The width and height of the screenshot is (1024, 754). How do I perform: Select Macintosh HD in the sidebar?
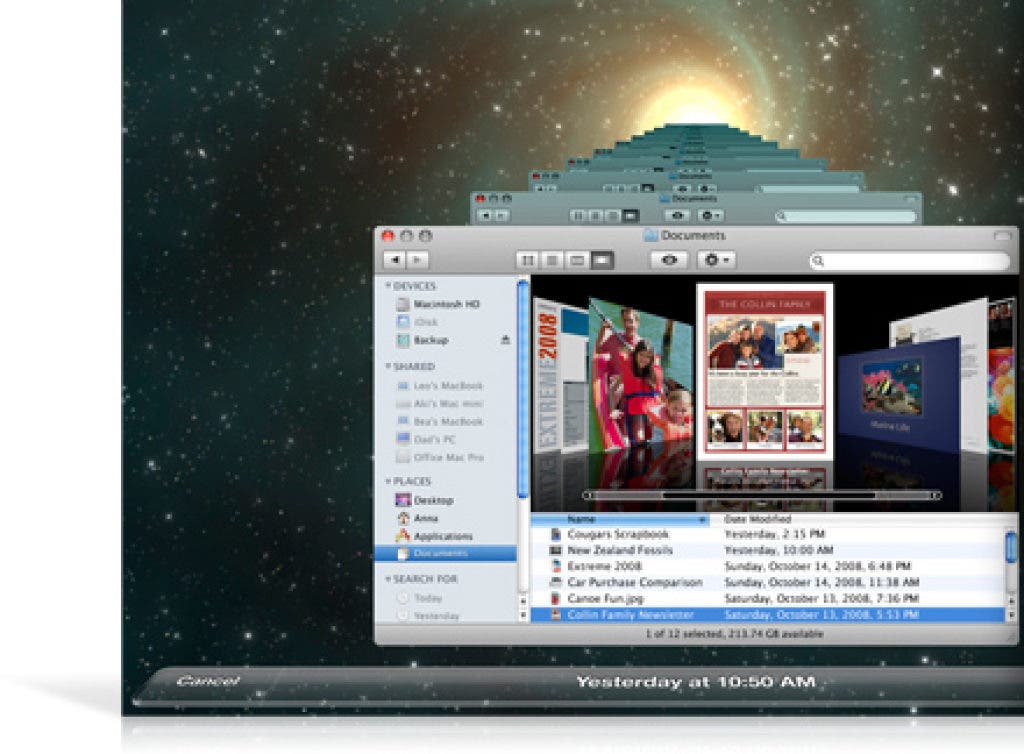446,304
